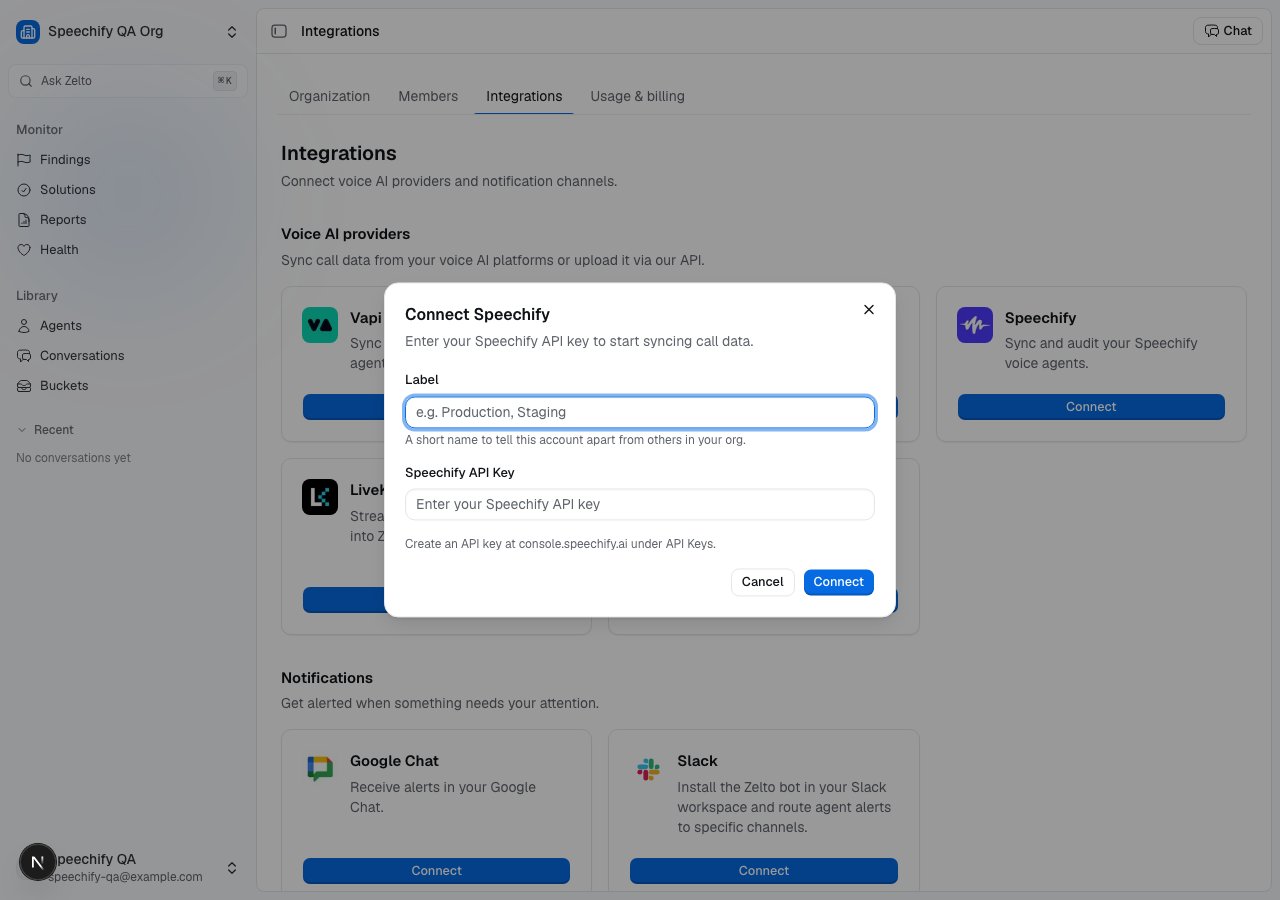Screen dimensions: 1280x900
Task: Close the Connect Speechify dialog
Action: (x=869, y=310)
